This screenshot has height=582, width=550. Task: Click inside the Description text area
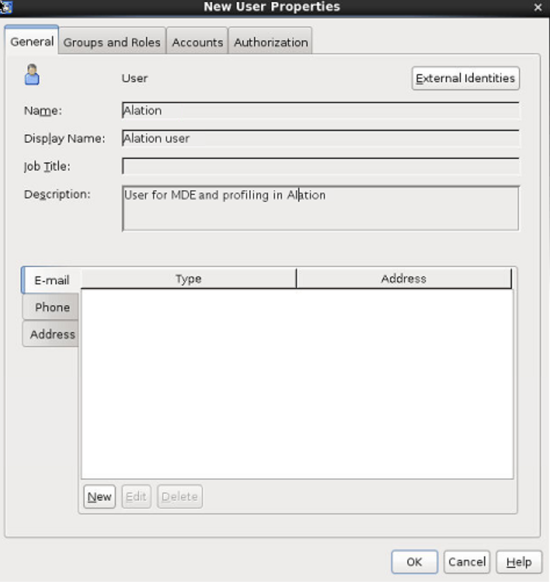[x=321, y=208]
